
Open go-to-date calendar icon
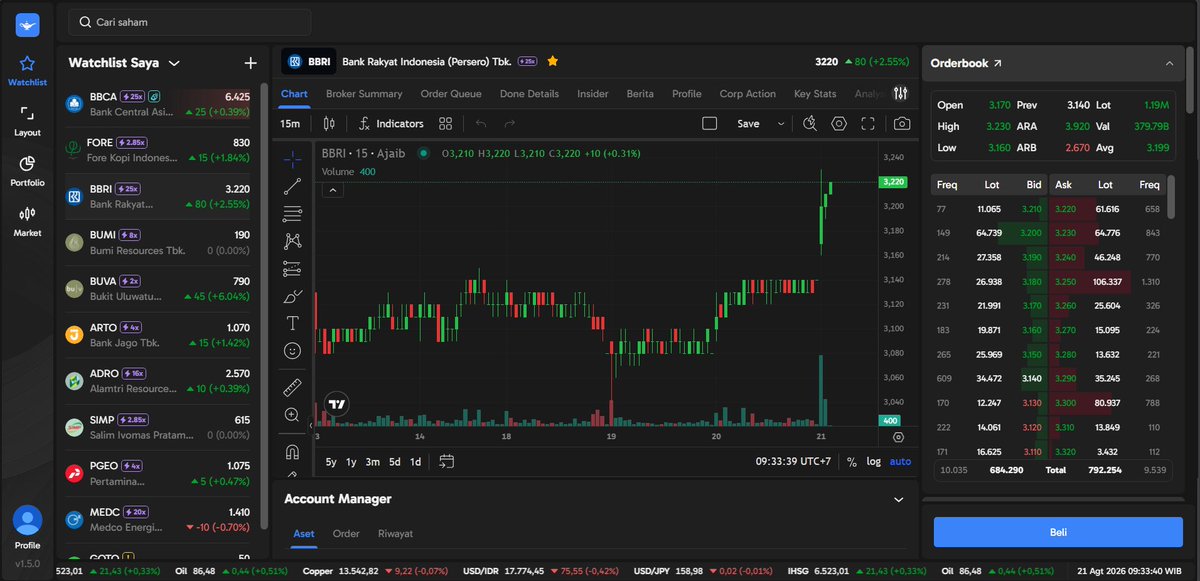pos(446,461)
